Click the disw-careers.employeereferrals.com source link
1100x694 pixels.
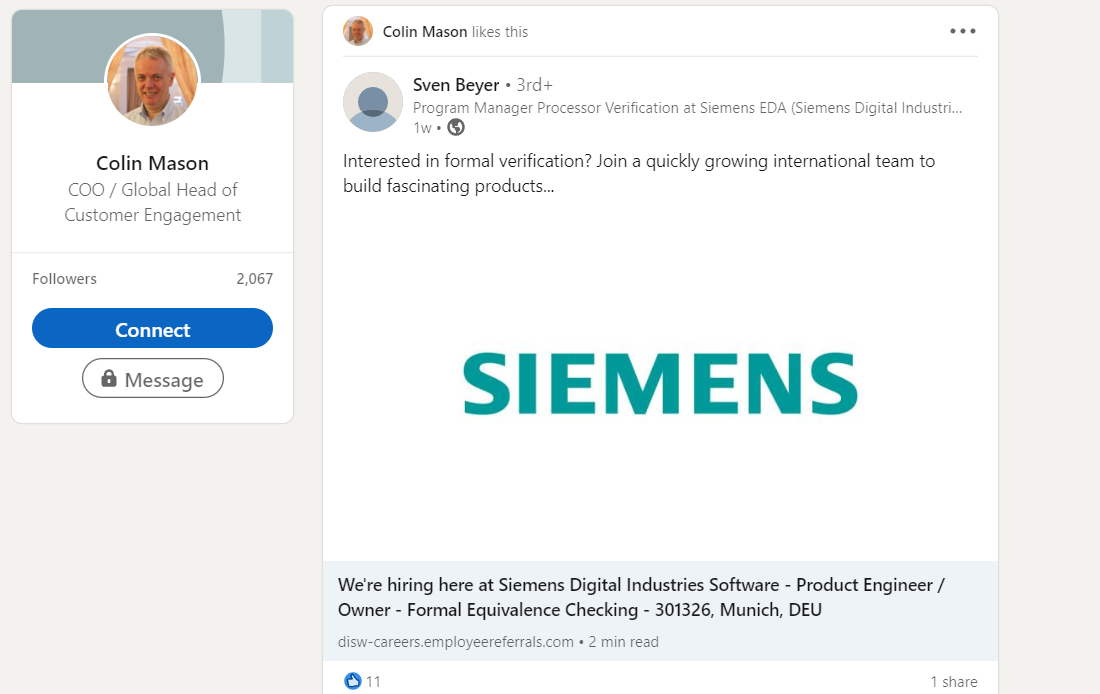[x=456, y=642]
